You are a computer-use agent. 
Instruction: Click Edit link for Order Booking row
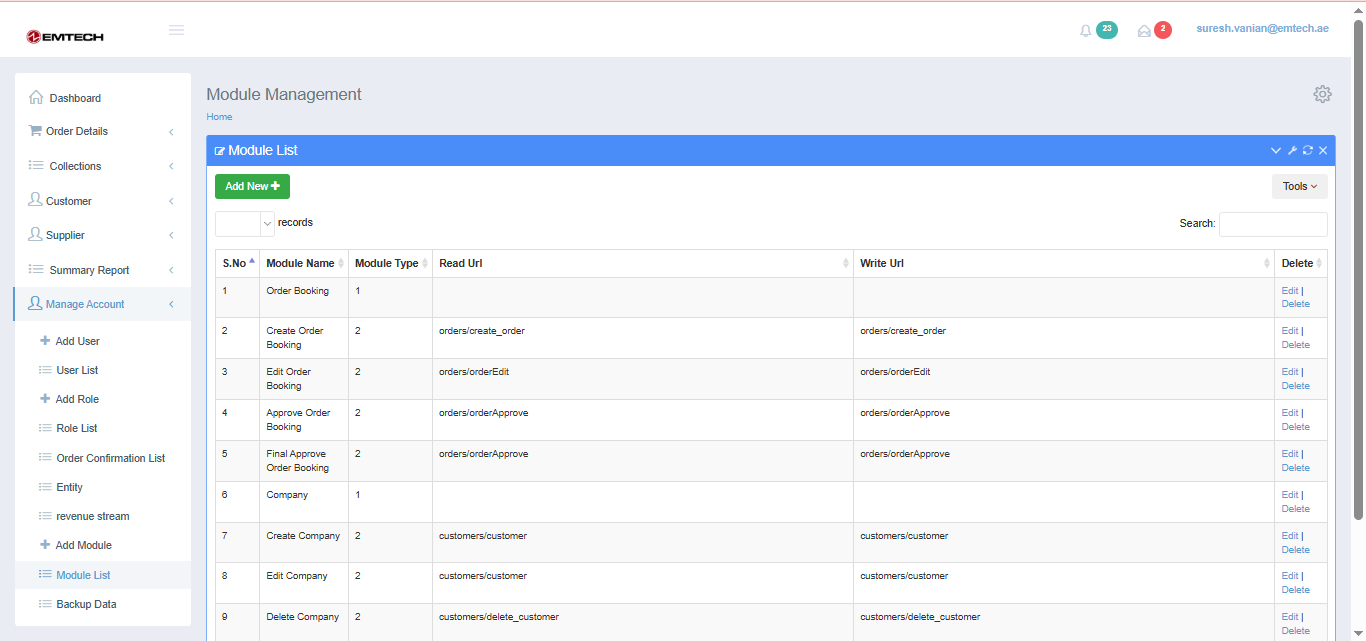1289,291
